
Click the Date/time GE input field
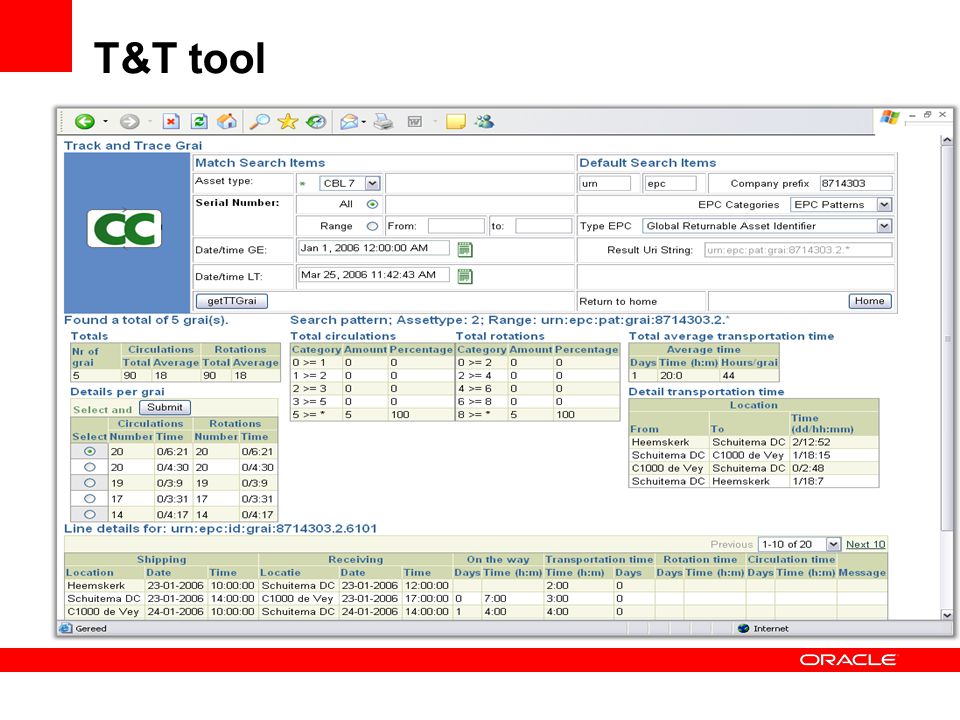pos(373,249)
